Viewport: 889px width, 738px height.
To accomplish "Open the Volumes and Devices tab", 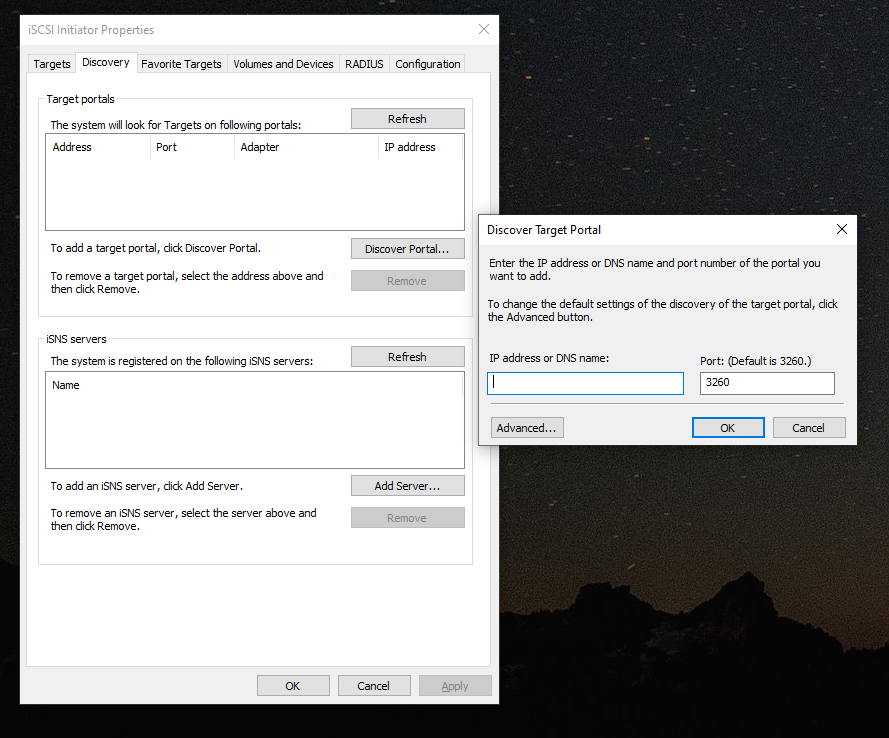I will [283, 64].
